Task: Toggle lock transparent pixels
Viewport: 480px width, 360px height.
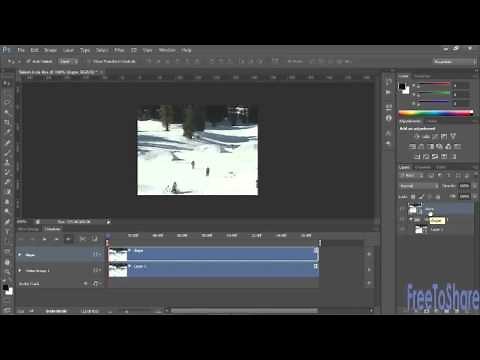Action: coord(413,197)
